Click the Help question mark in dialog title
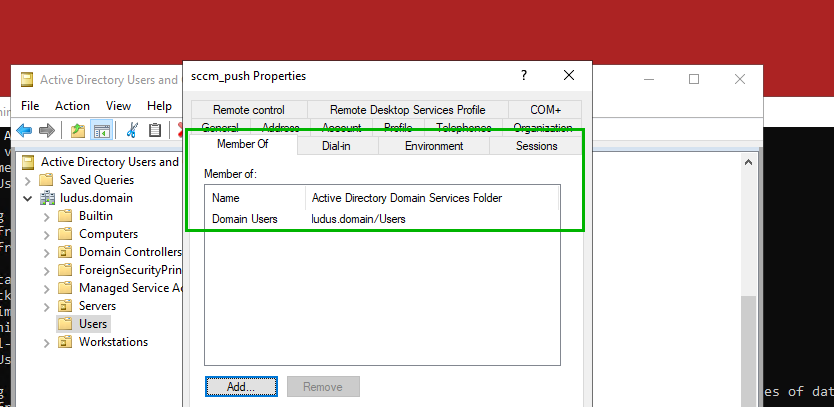 523,76
